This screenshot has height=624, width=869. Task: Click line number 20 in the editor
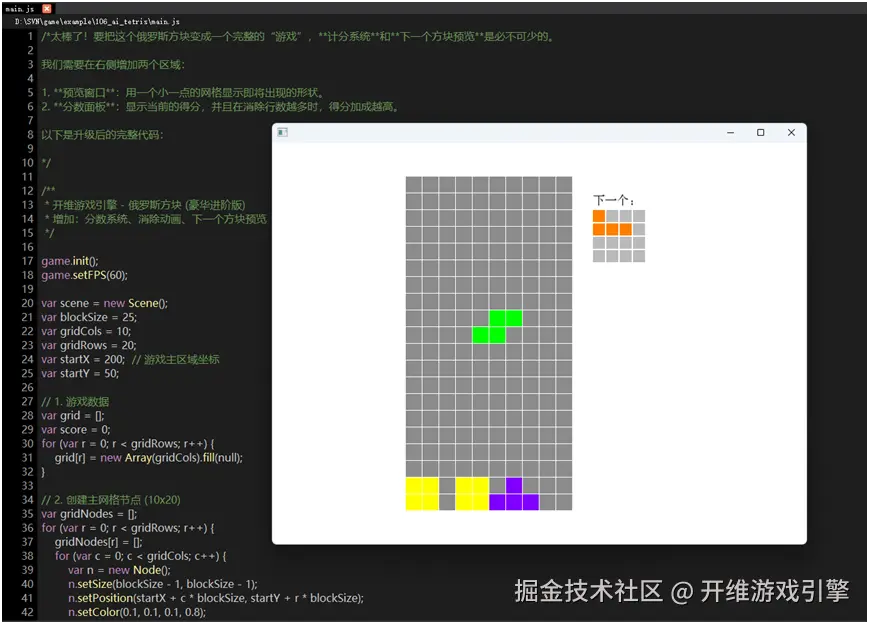point(28,302)
